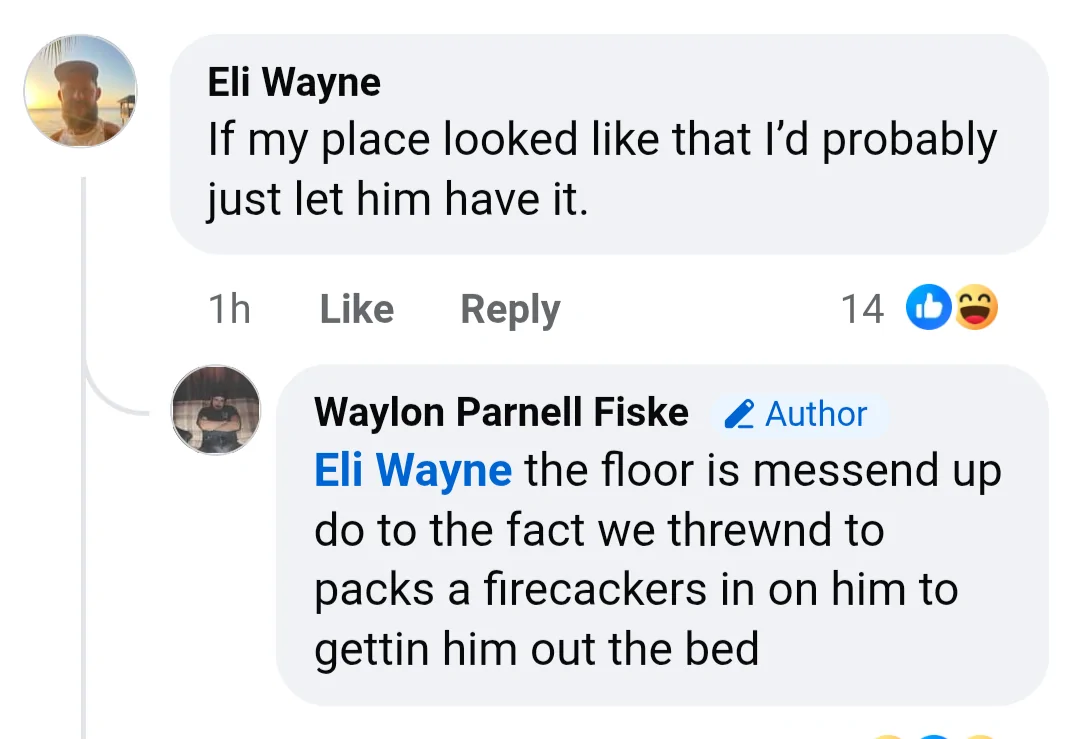The height and width of the screenshot is (739, 1080).
Task: Open the 1h timestamp link
Action: tap(229, 309)
